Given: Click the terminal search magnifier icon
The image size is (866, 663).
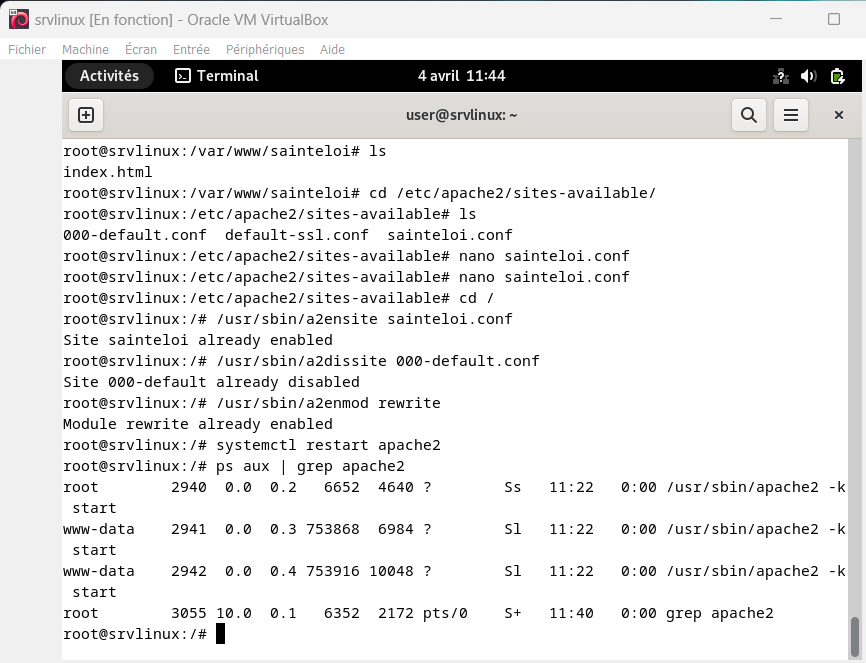Looking at the screenshot, I should (748, 115).
